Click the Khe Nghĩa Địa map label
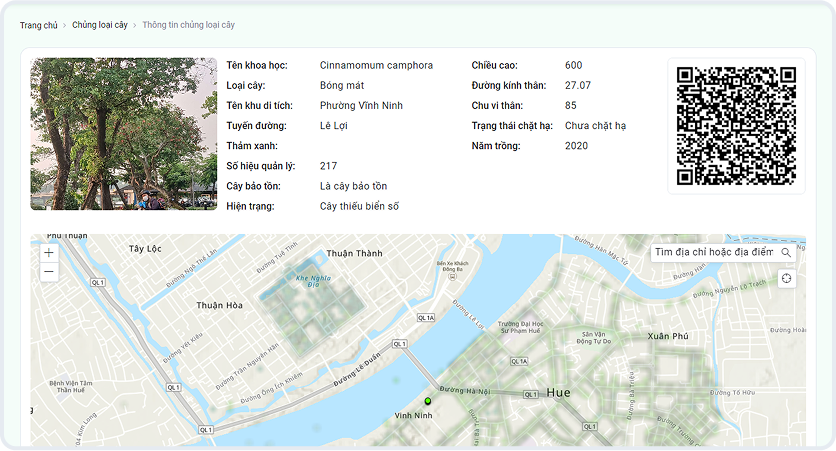Viewport: 836px width, 451px height. [x=314, y=281]
